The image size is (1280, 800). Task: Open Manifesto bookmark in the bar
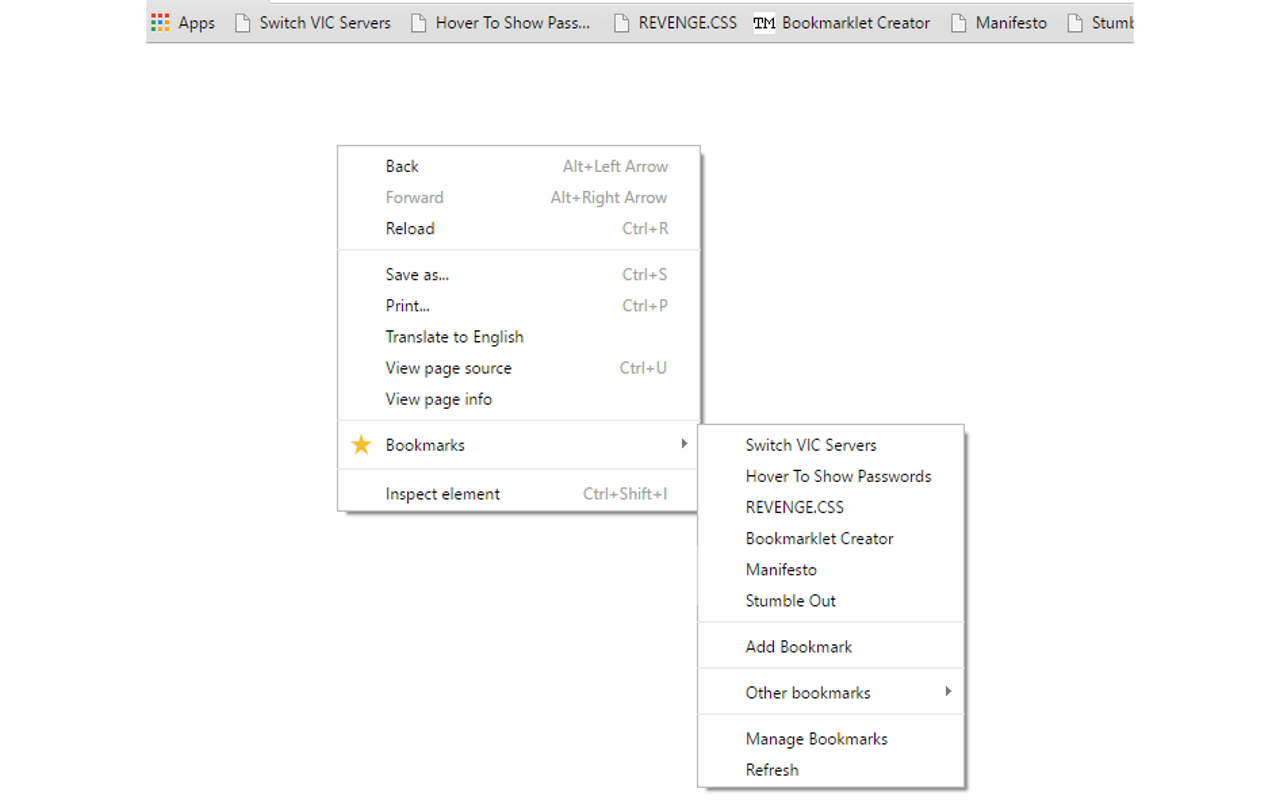point(1011,22)
